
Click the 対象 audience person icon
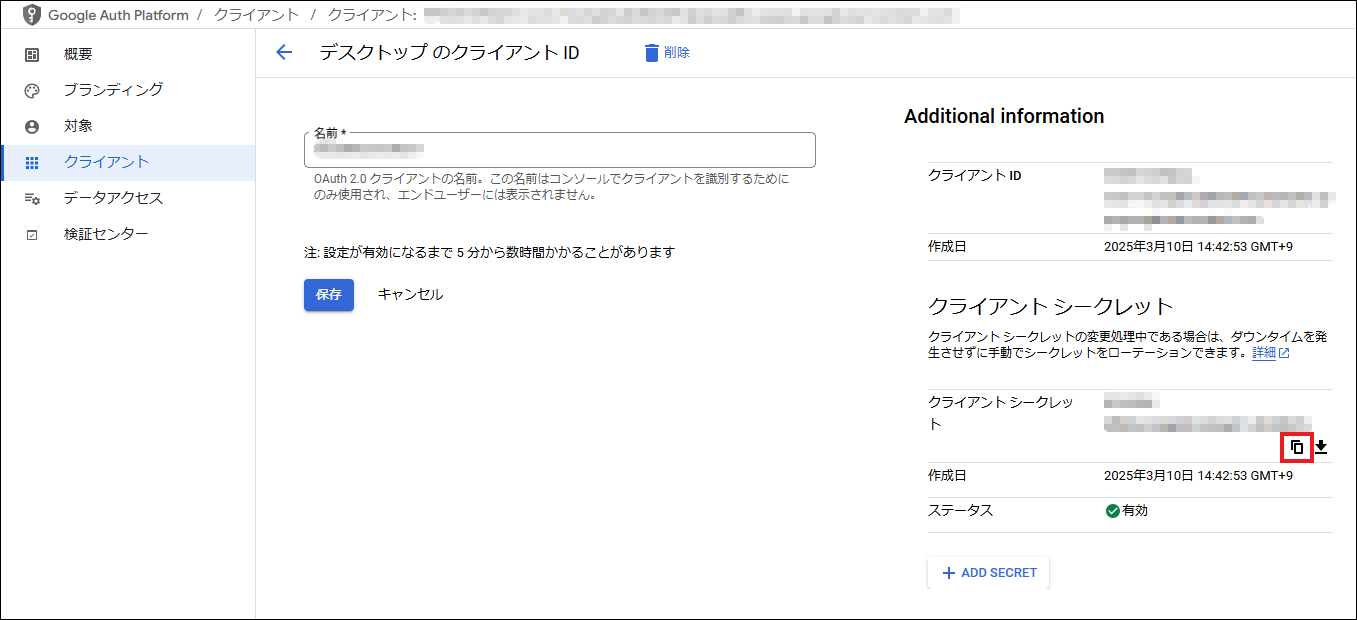[x=32, y=127]
